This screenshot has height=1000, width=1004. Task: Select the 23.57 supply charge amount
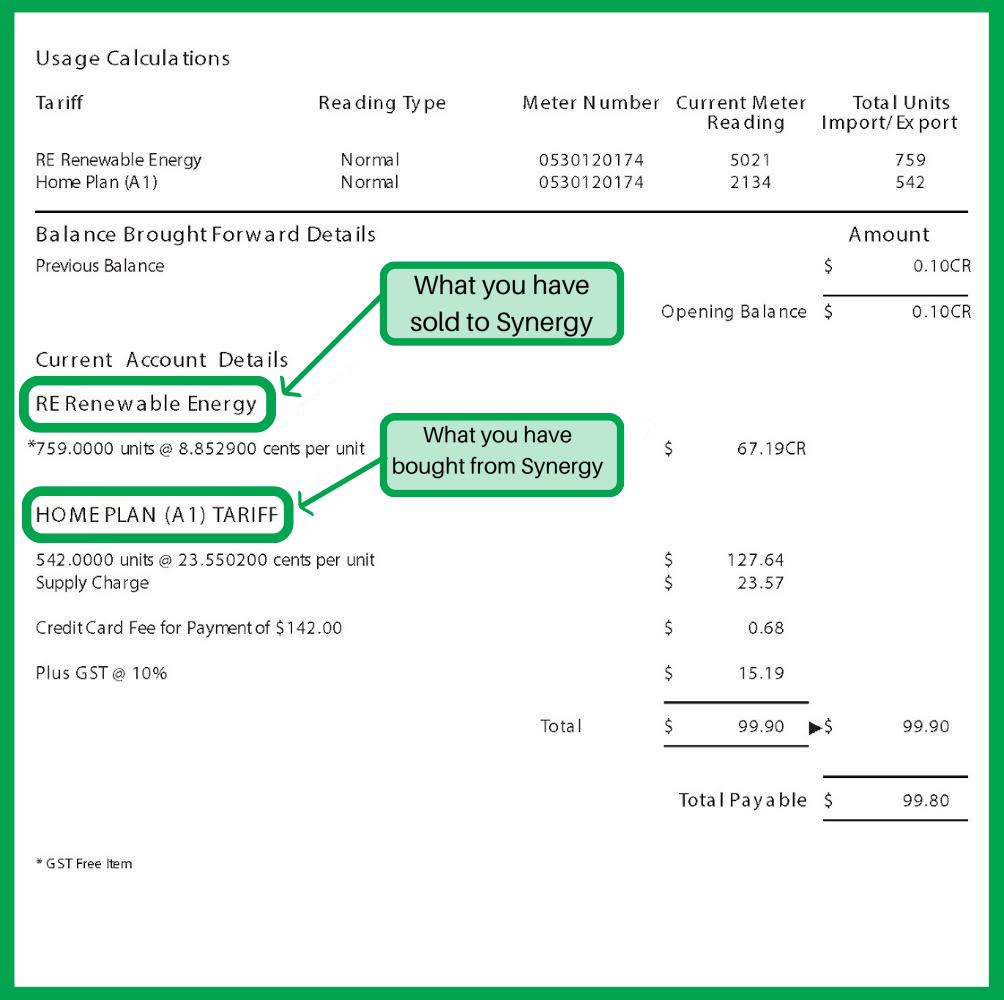(x=760, y=583)
